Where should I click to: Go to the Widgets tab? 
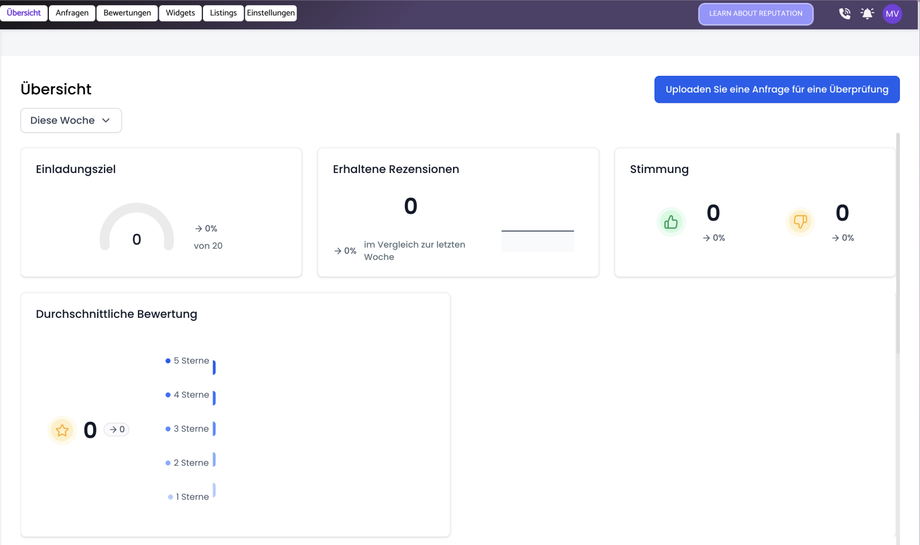pos(180,13)
